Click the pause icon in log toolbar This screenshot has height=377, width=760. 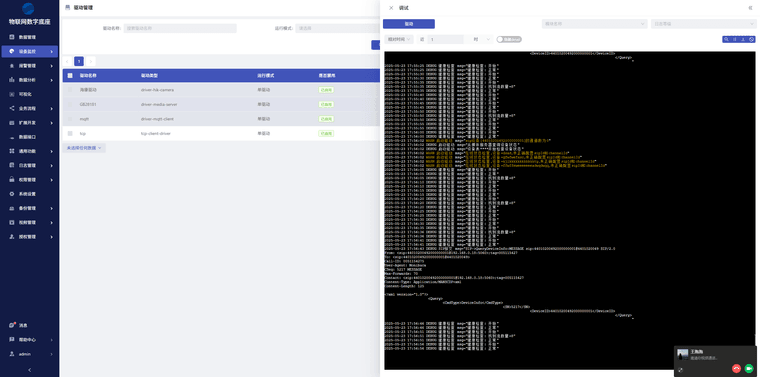click(735, 39)
